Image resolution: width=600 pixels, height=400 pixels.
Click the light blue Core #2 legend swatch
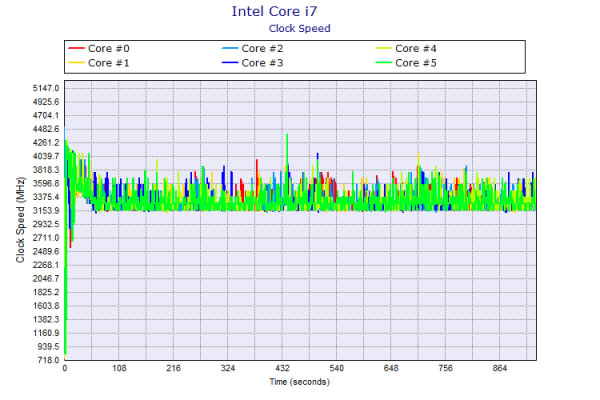click(230, 48)
